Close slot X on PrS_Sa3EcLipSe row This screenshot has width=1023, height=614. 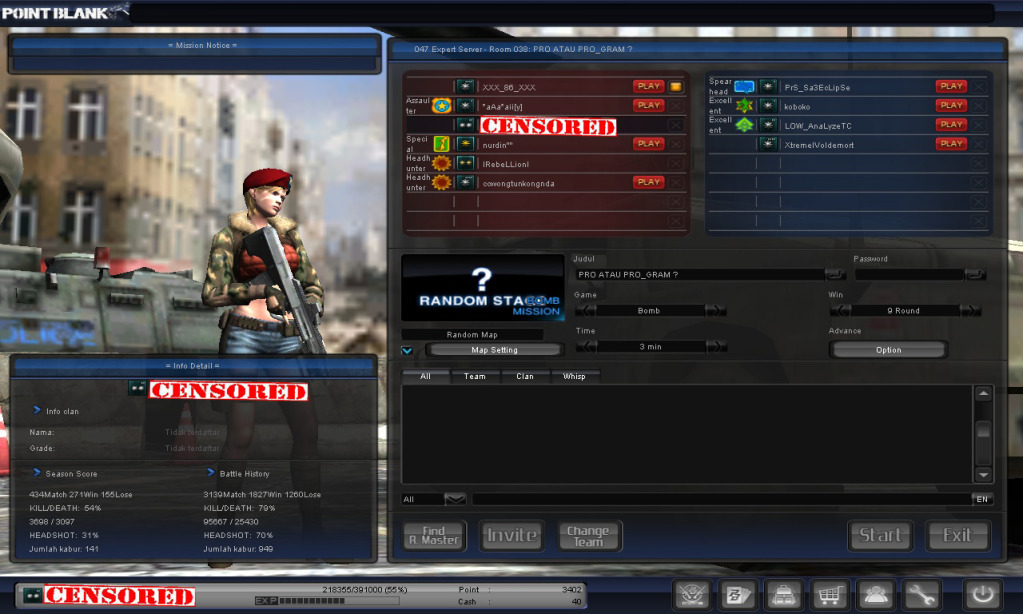click(x=978, y=86)
